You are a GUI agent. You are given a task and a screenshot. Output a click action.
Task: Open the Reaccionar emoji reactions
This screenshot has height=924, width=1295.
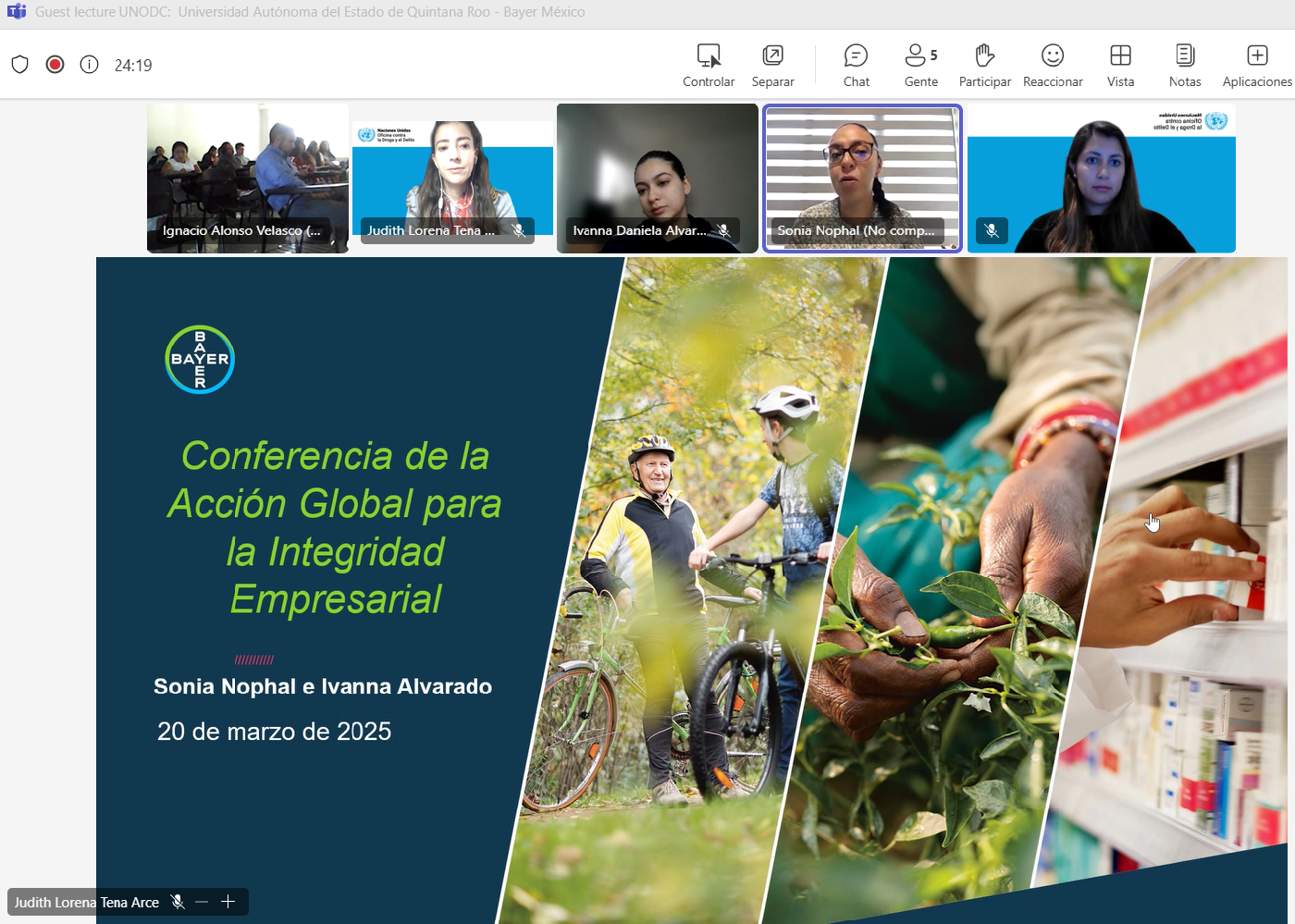[x=1053, y=66]
